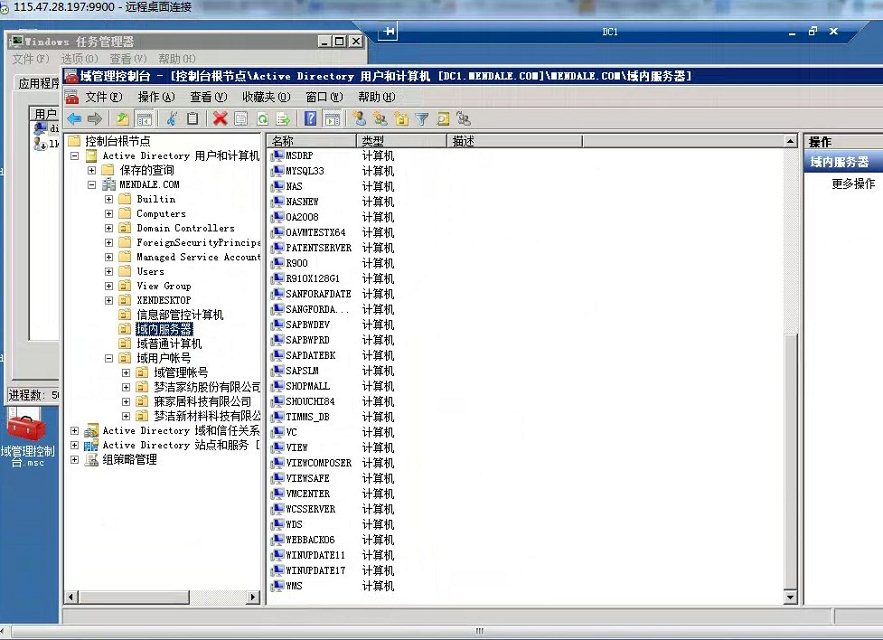Click the computer icon beside MSDRP
The width and height of the screenshot is (883, 640).
coord(277,155)
